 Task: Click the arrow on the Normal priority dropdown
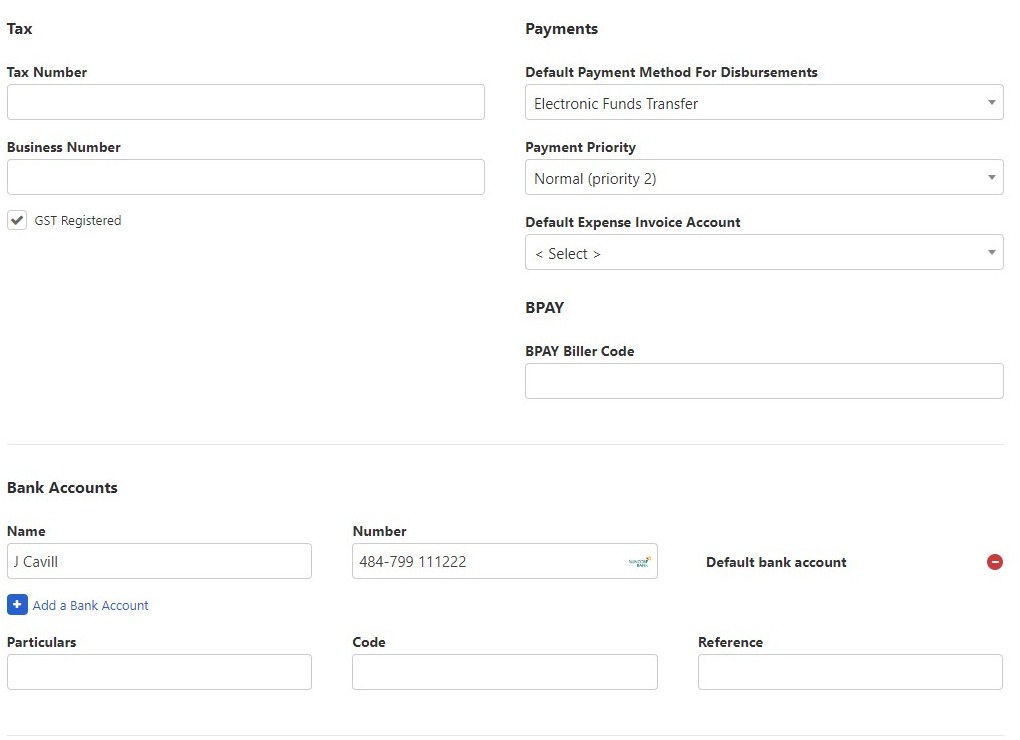coord(991,177)
